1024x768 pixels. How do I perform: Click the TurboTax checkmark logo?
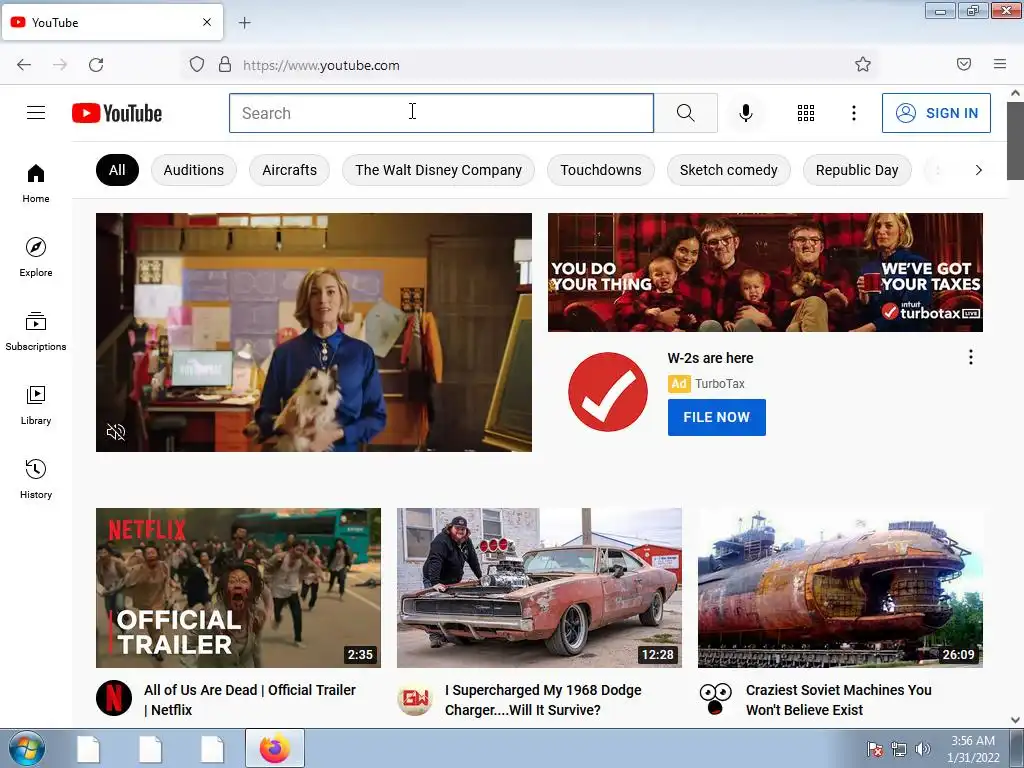[x=608, y=392]
